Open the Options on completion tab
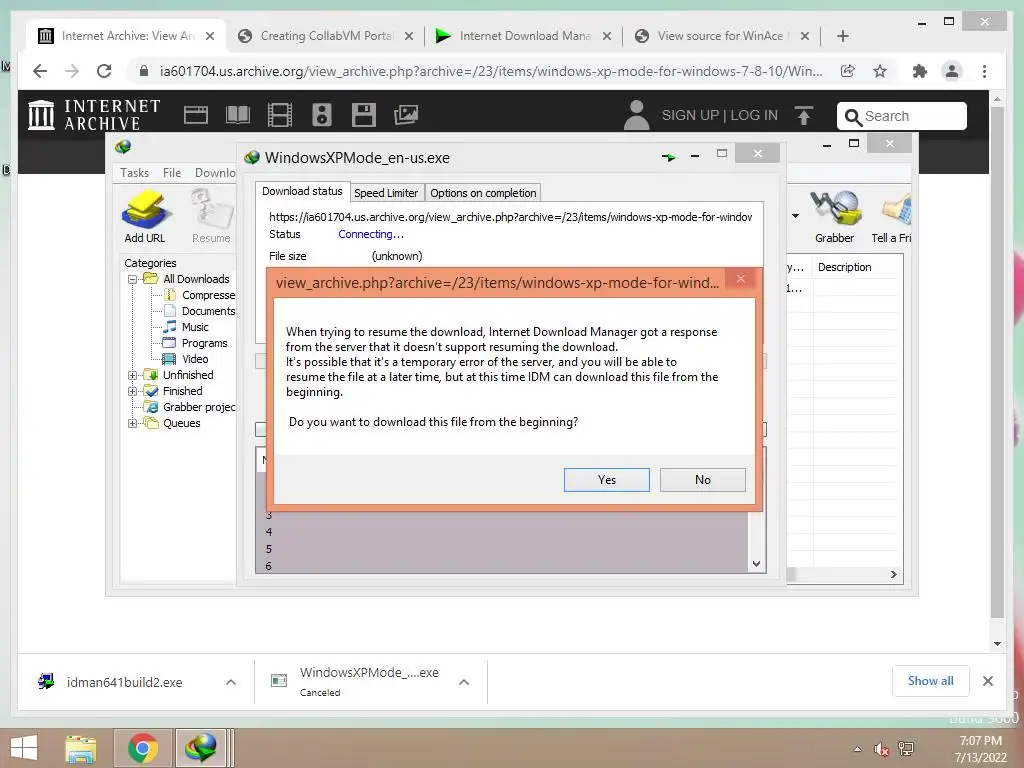 point(483,193)
